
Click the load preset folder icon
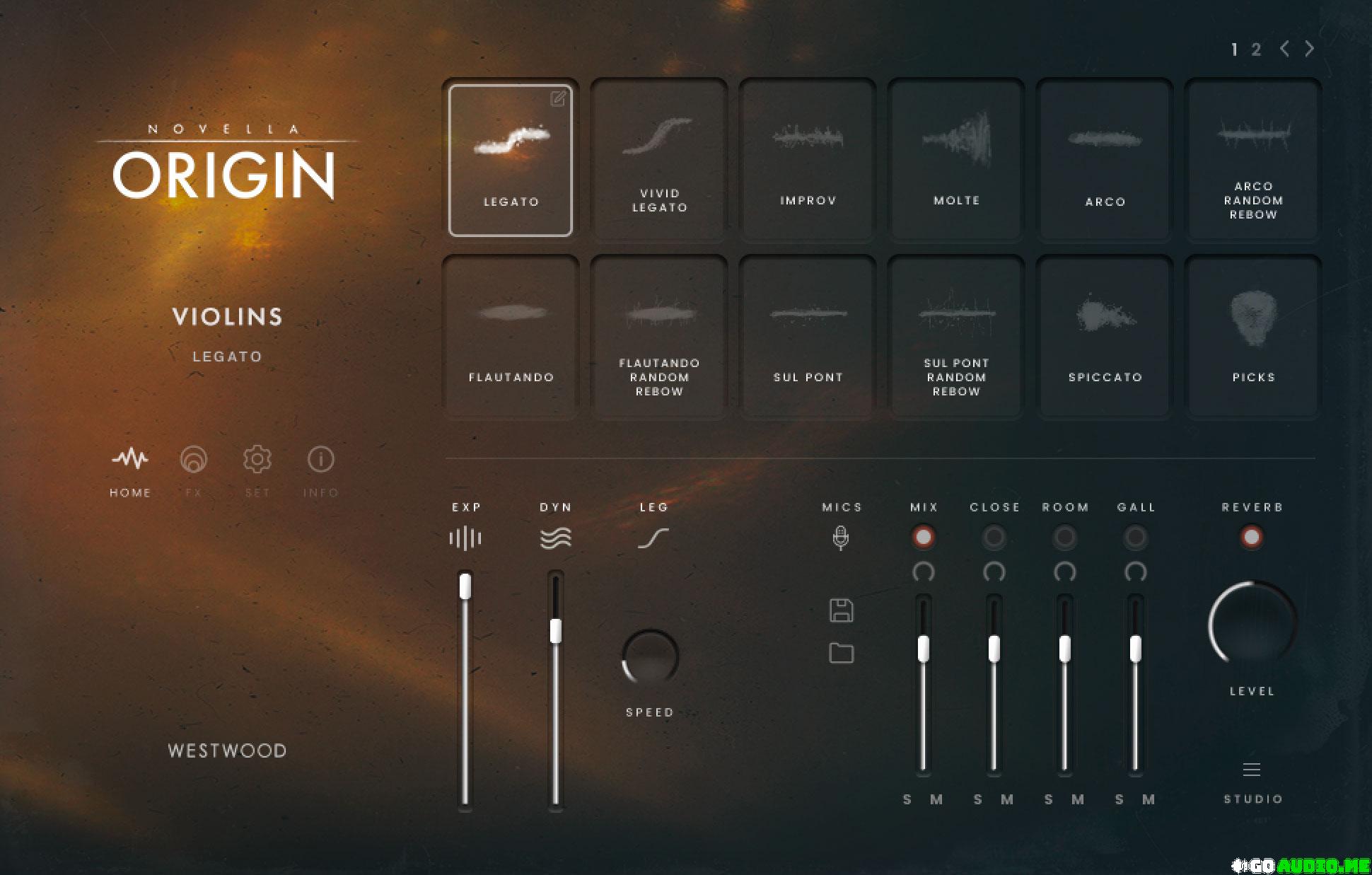click(841, 653)
